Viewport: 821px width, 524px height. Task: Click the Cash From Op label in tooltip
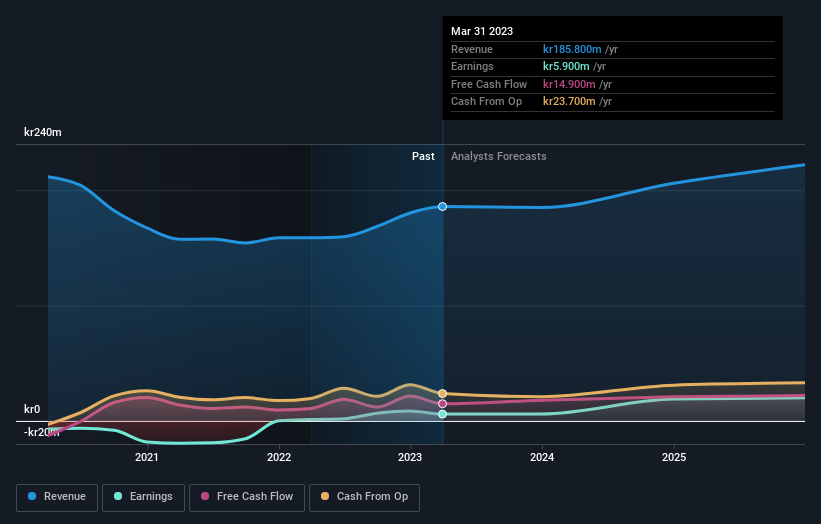[486, 102]
